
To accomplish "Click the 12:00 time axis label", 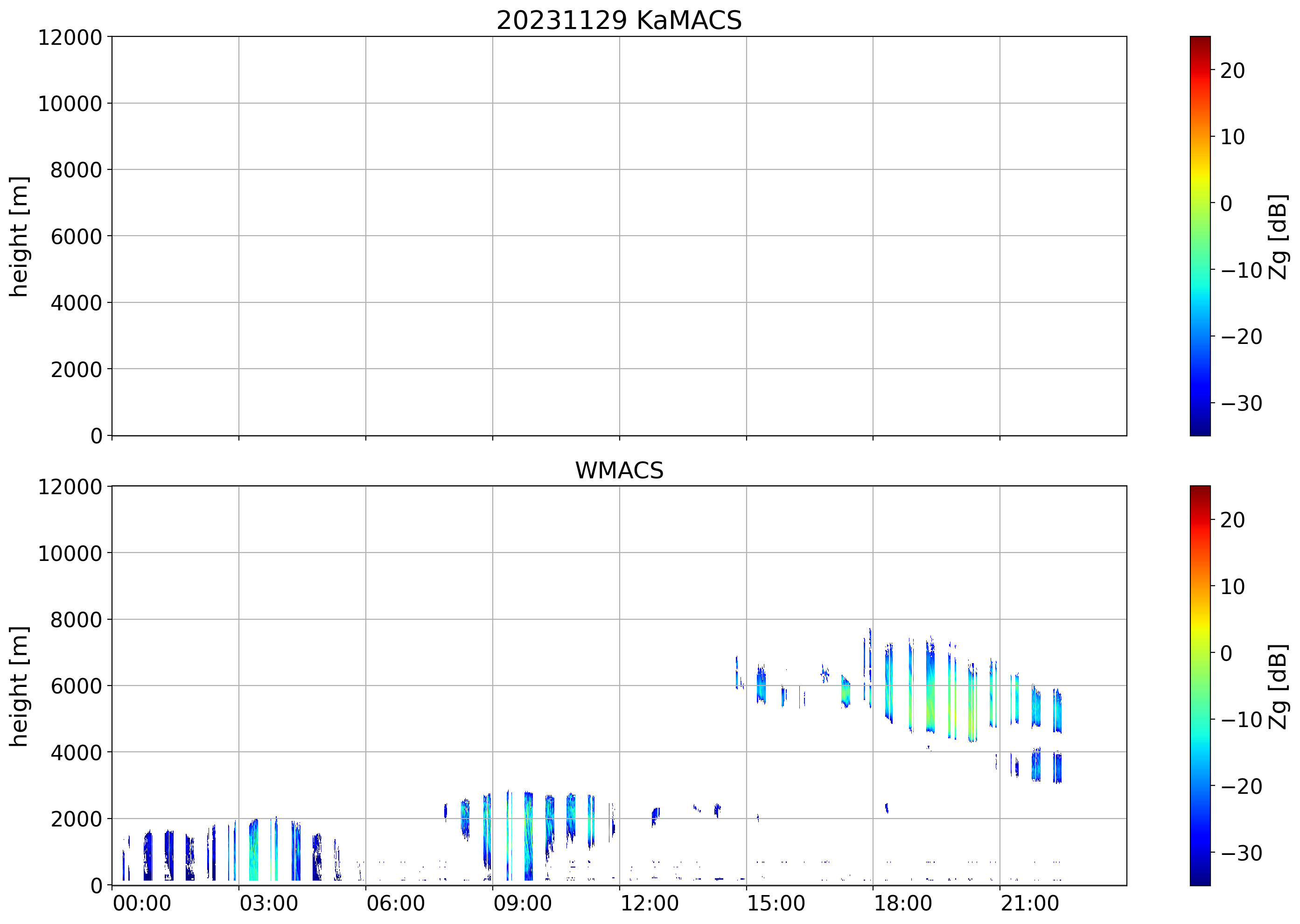I will (649, 903).
